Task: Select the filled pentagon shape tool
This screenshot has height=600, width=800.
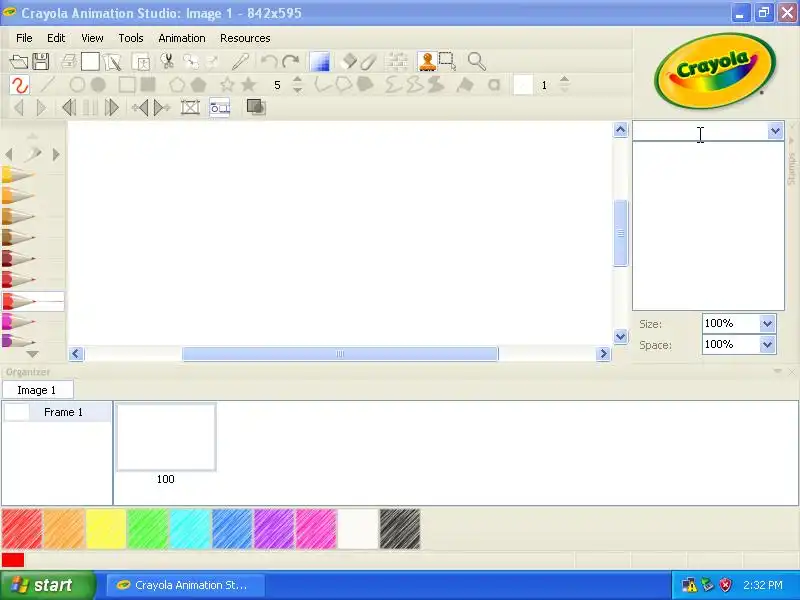Action: [x=198, y=85]
